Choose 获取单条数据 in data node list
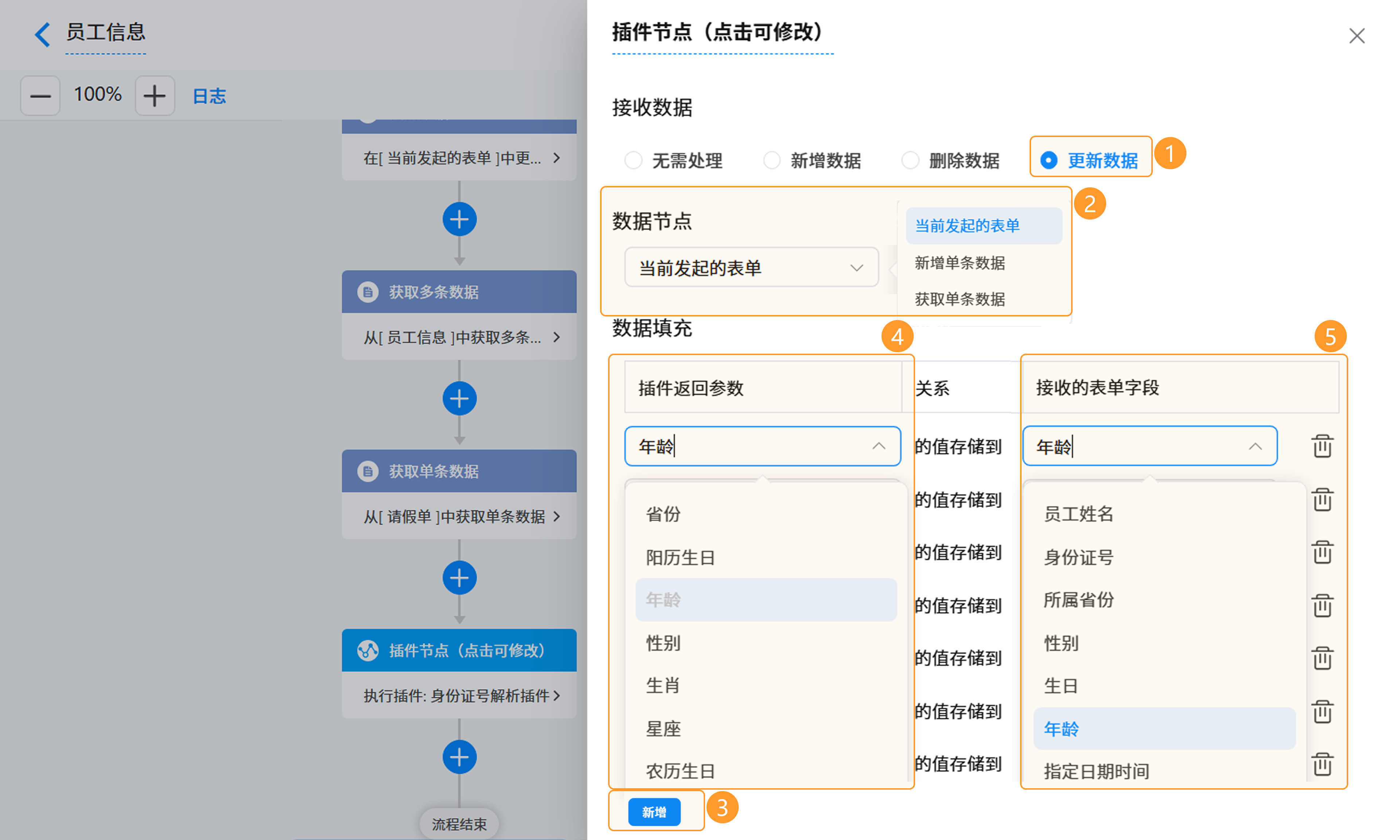Screen dimensions: 1400x840 (984, 299)
